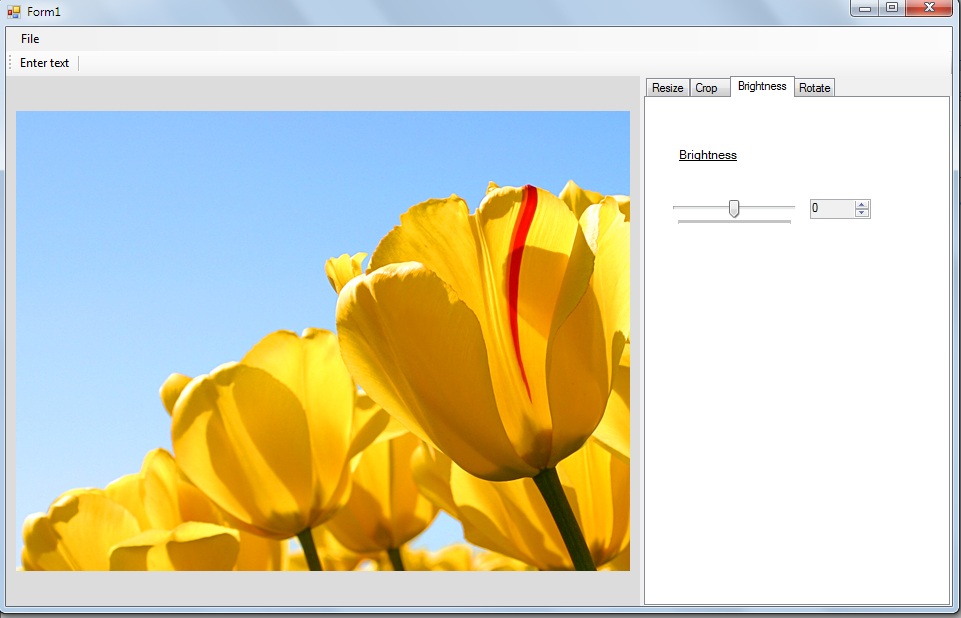Close the Form1 window
The width and height of the screenshot is (961, 618).
click(929, 8)
